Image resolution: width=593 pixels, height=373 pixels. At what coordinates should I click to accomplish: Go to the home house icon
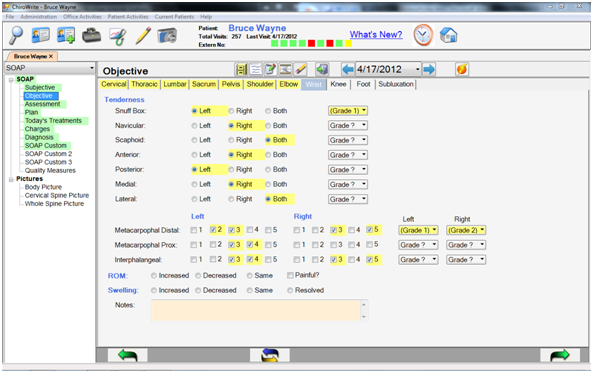[x=449, y=35]
